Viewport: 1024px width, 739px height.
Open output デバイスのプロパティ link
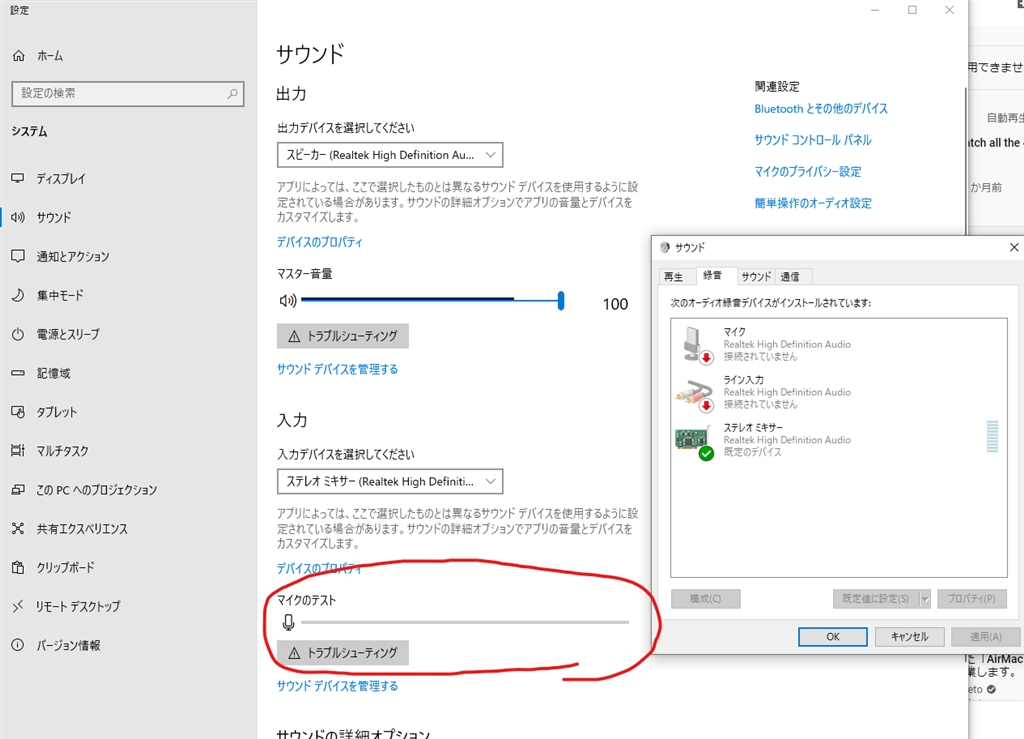coord(319,242)
